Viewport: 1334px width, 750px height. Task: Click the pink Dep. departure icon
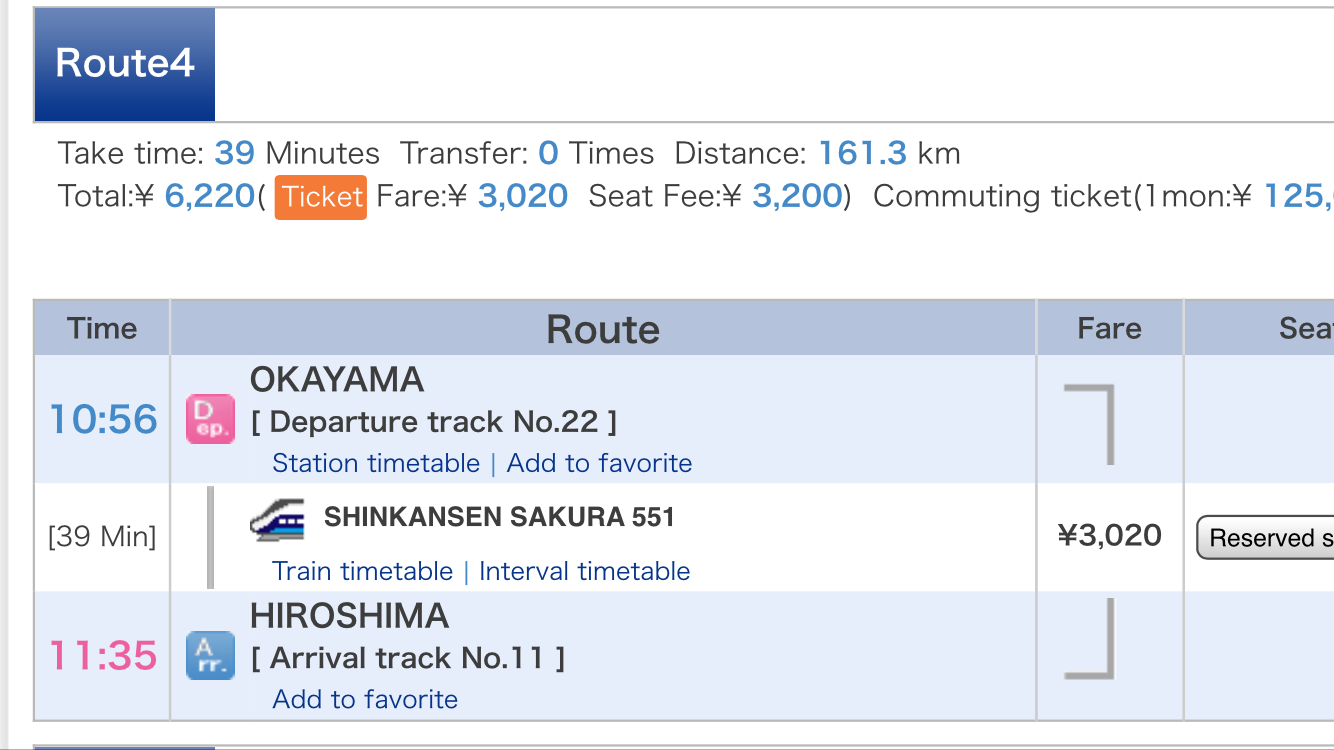point(210,419)
